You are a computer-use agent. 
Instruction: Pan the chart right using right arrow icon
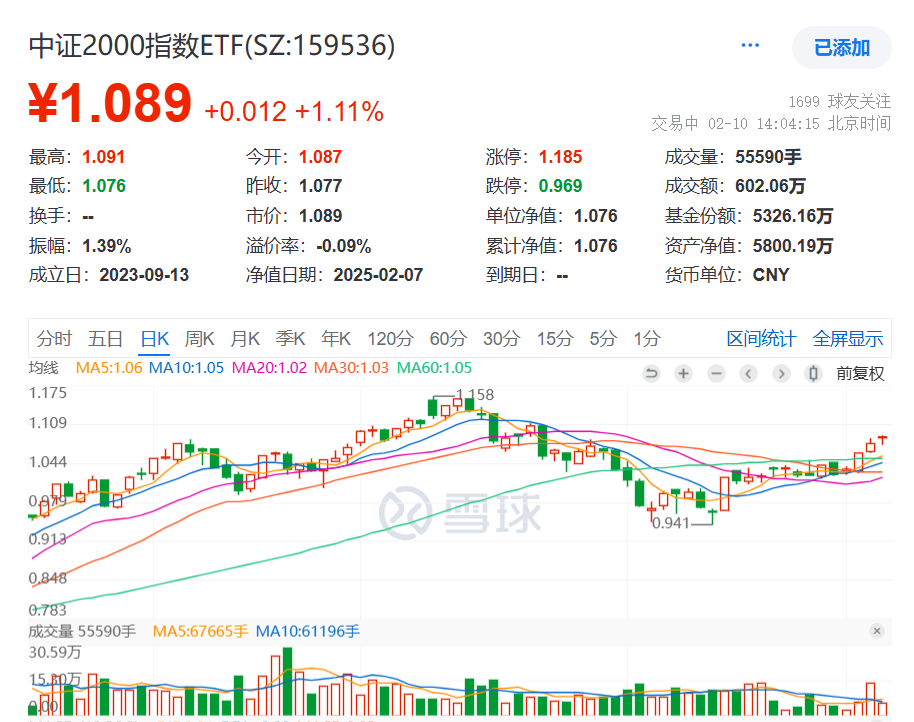(x=782, y=373)
